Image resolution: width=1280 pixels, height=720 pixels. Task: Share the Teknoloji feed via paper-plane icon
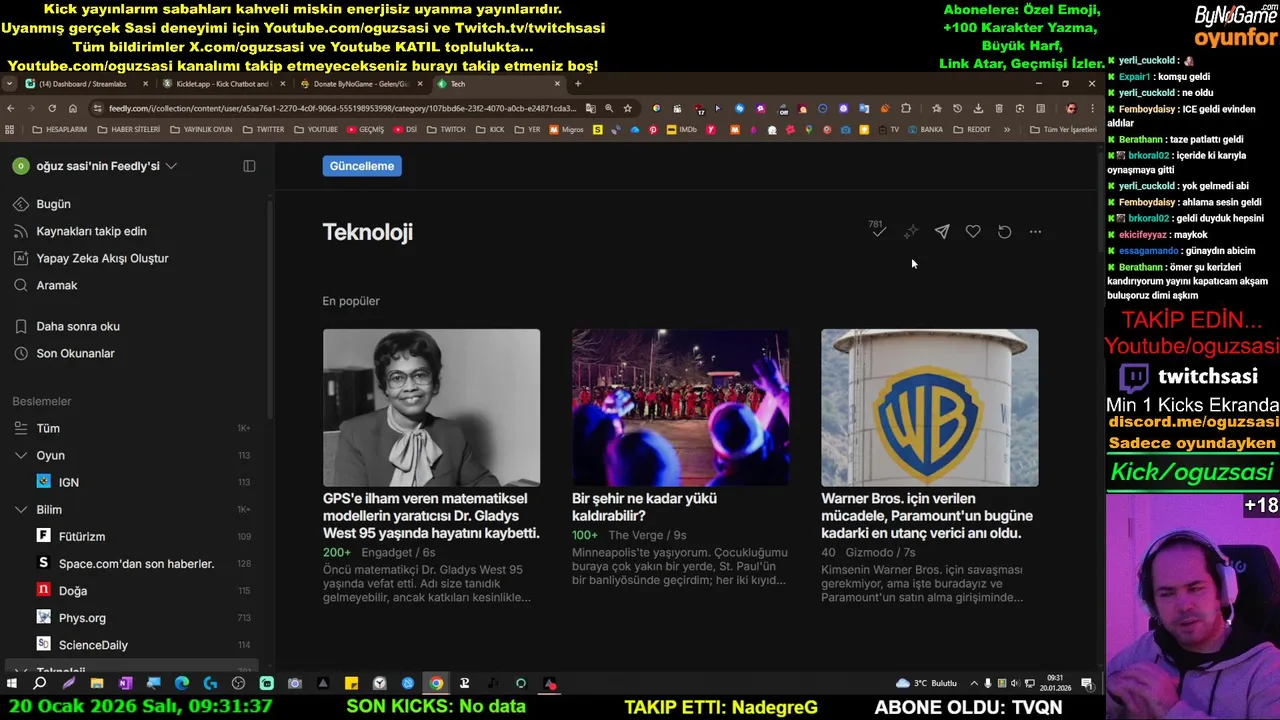tap(942, 232)
